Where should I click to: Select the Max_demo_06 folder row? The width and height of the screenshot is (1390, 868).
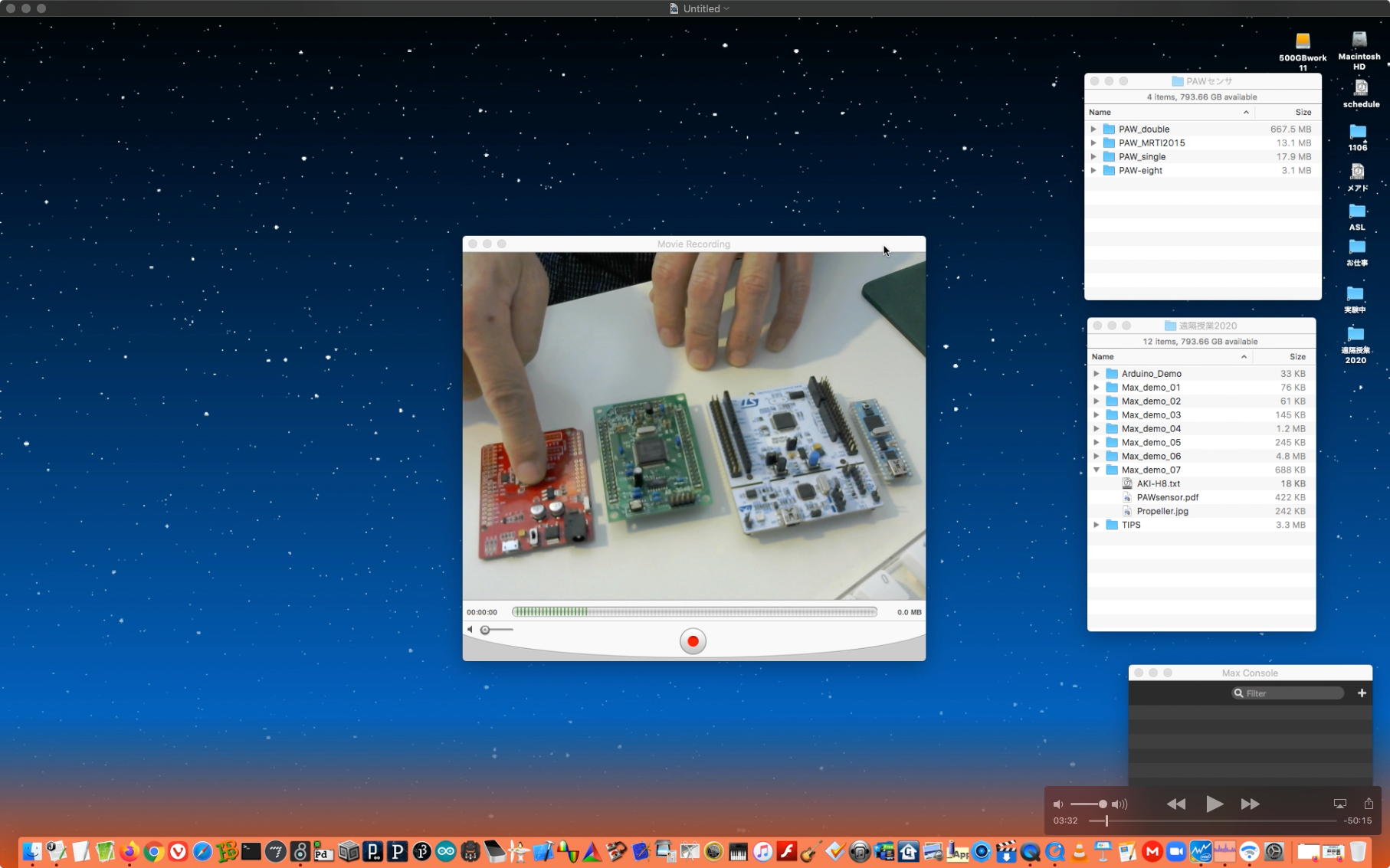coord(1201,457)
